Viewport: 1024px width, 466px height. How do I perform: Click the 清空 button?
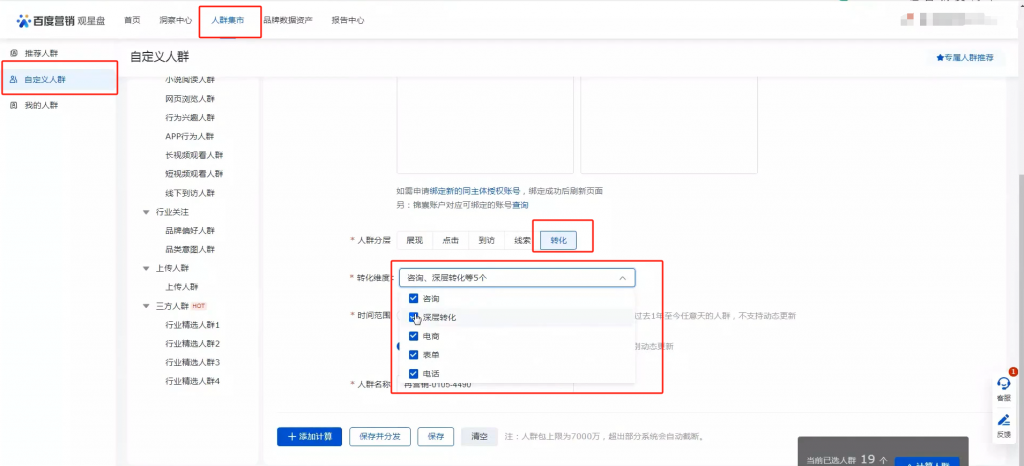tap(479, 437)
